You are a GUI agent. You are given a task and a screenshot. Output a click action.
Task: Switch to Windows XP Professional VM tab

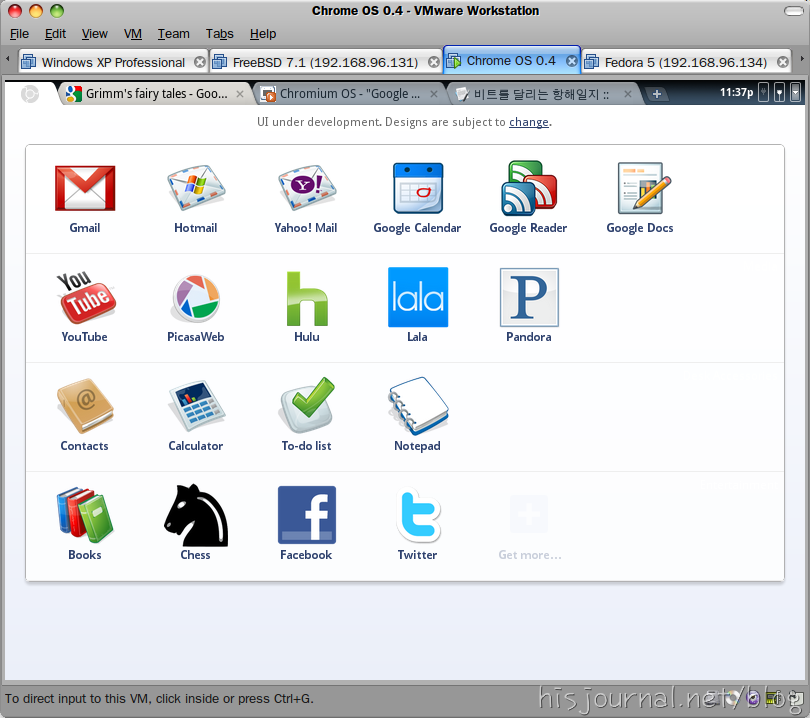113,63
